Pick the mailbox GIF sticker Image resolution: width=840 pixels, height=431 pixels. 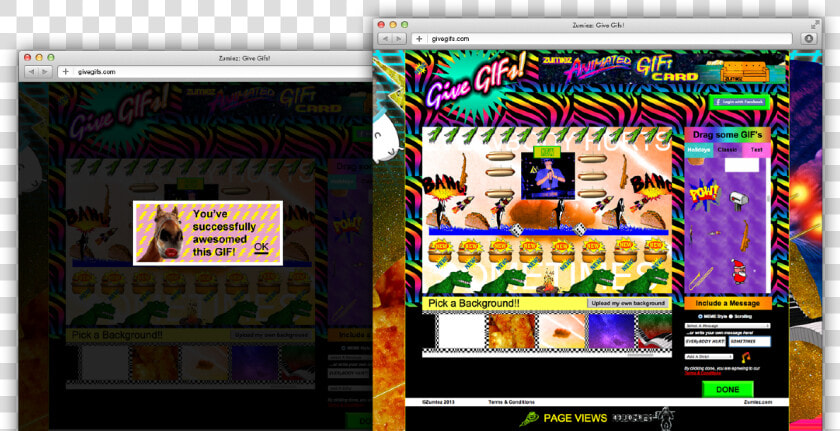739,201
